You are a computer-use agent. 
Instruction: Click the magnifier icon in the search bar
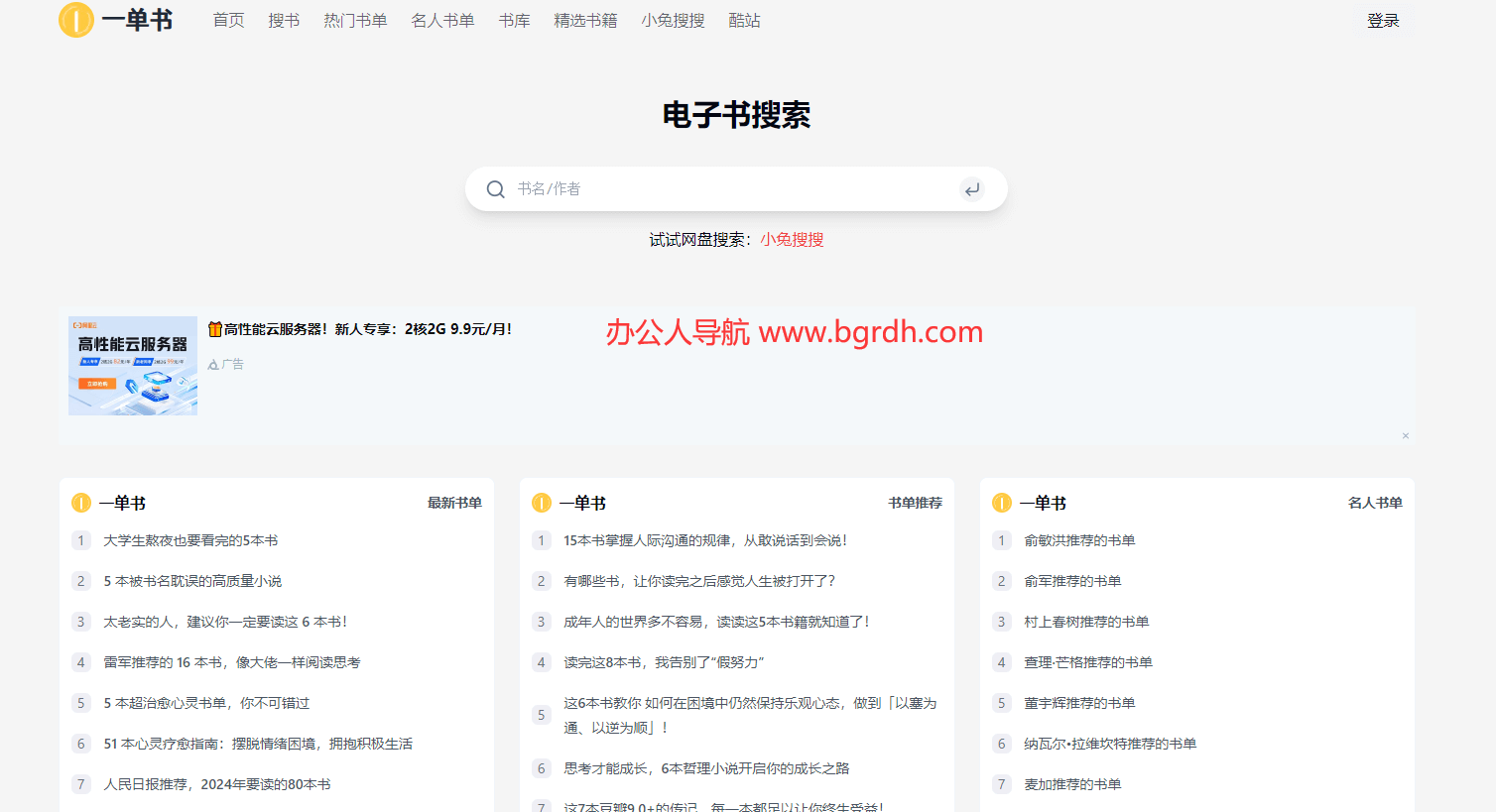click(x=496, y=189)
